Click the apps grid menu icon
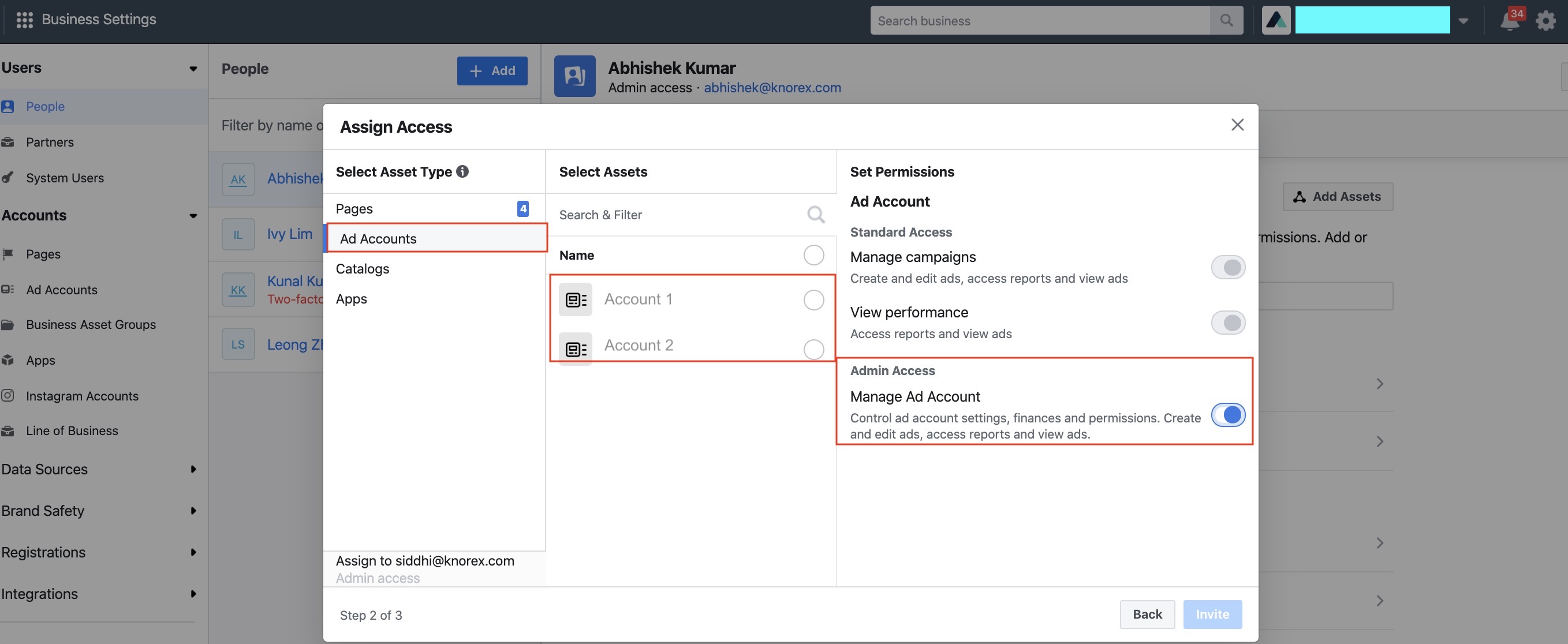 click(x=24, y=20)
